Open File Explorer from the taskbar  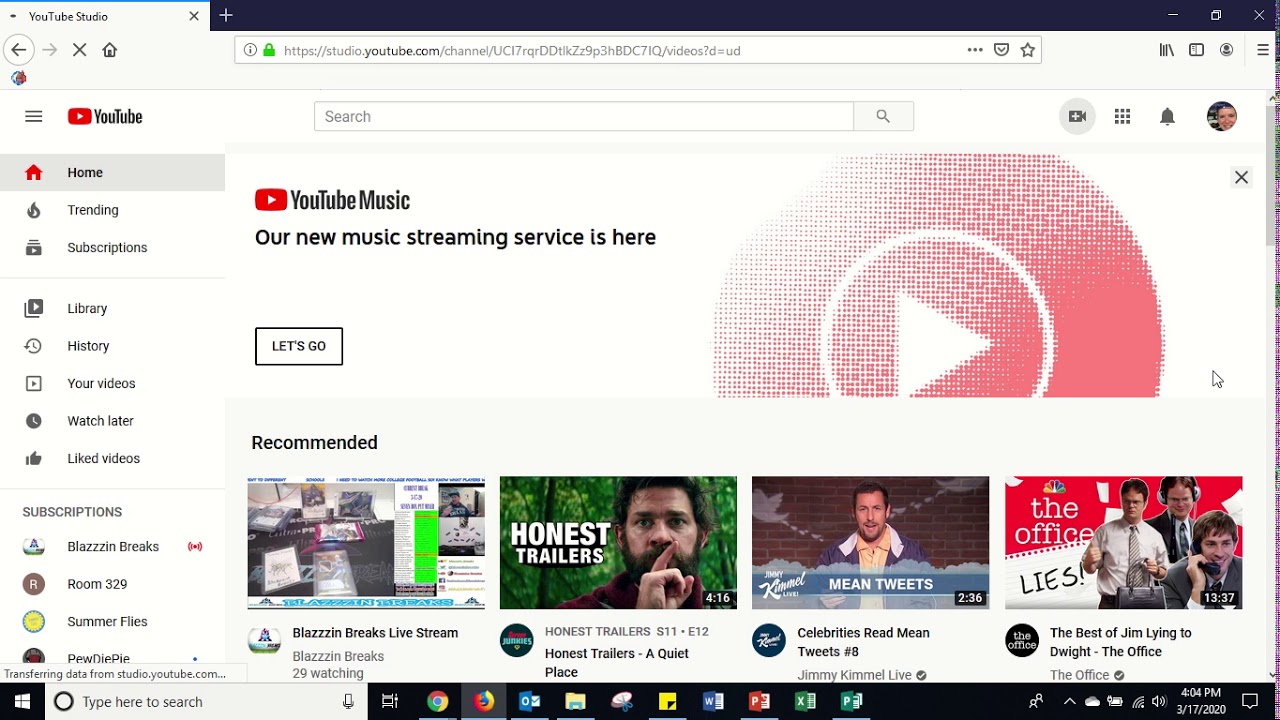pyautogui.click(x=575, y=702)
